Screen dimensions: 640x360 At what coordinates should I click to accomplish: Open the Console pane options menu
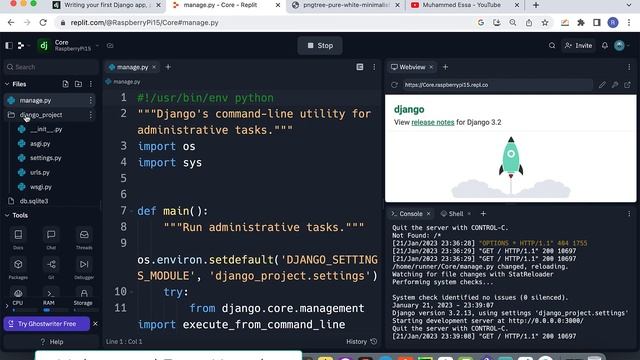coord(629,214)
